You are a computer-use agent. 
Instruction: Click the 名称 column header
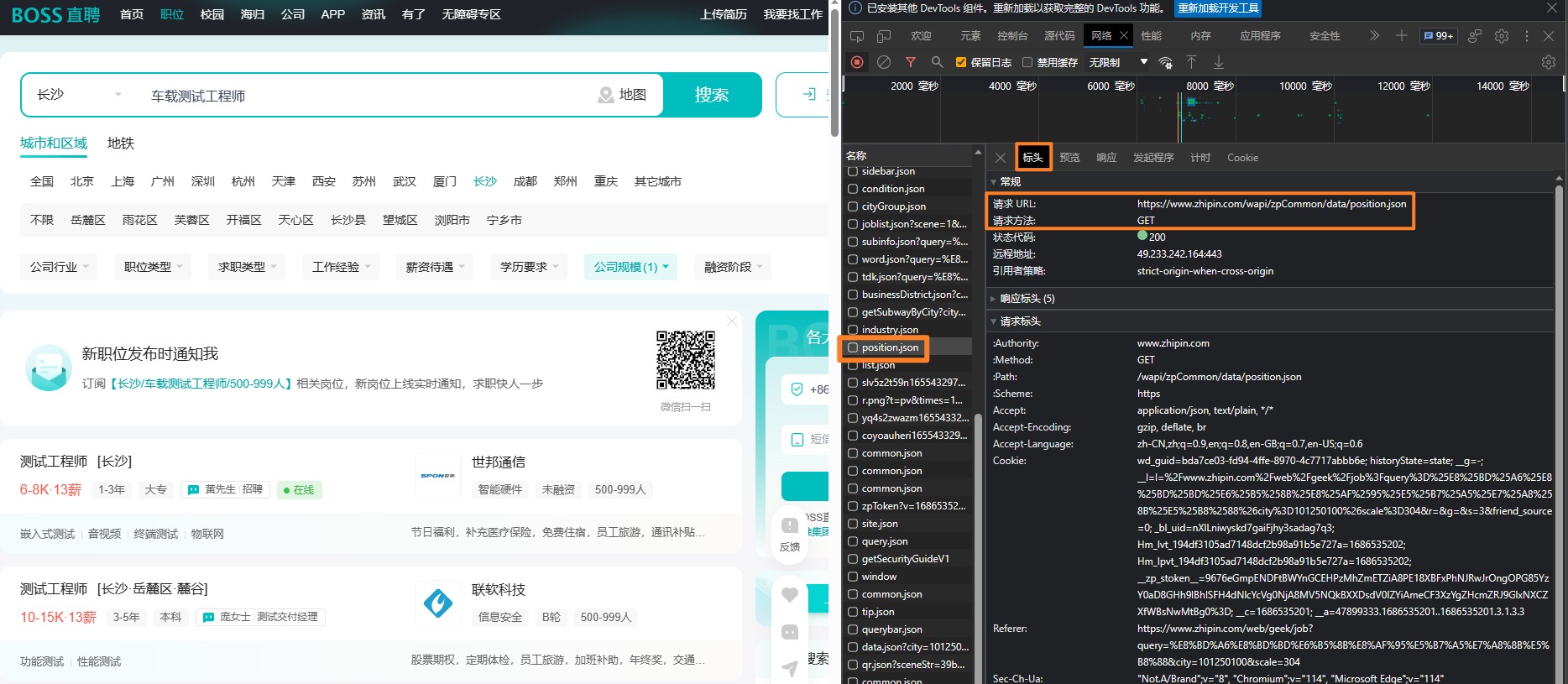pyautogui.click(x=909, y=155)
